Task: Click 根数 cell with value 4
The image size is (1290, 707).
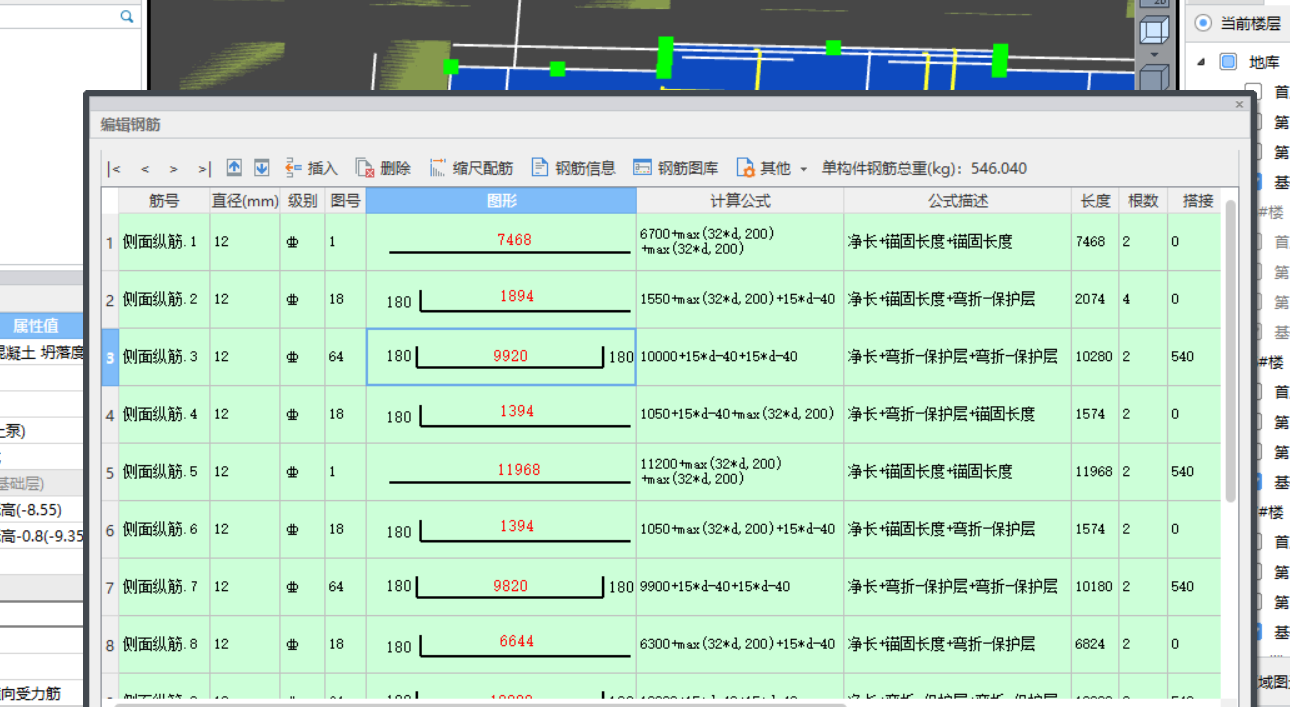Action: (1143, 299)
